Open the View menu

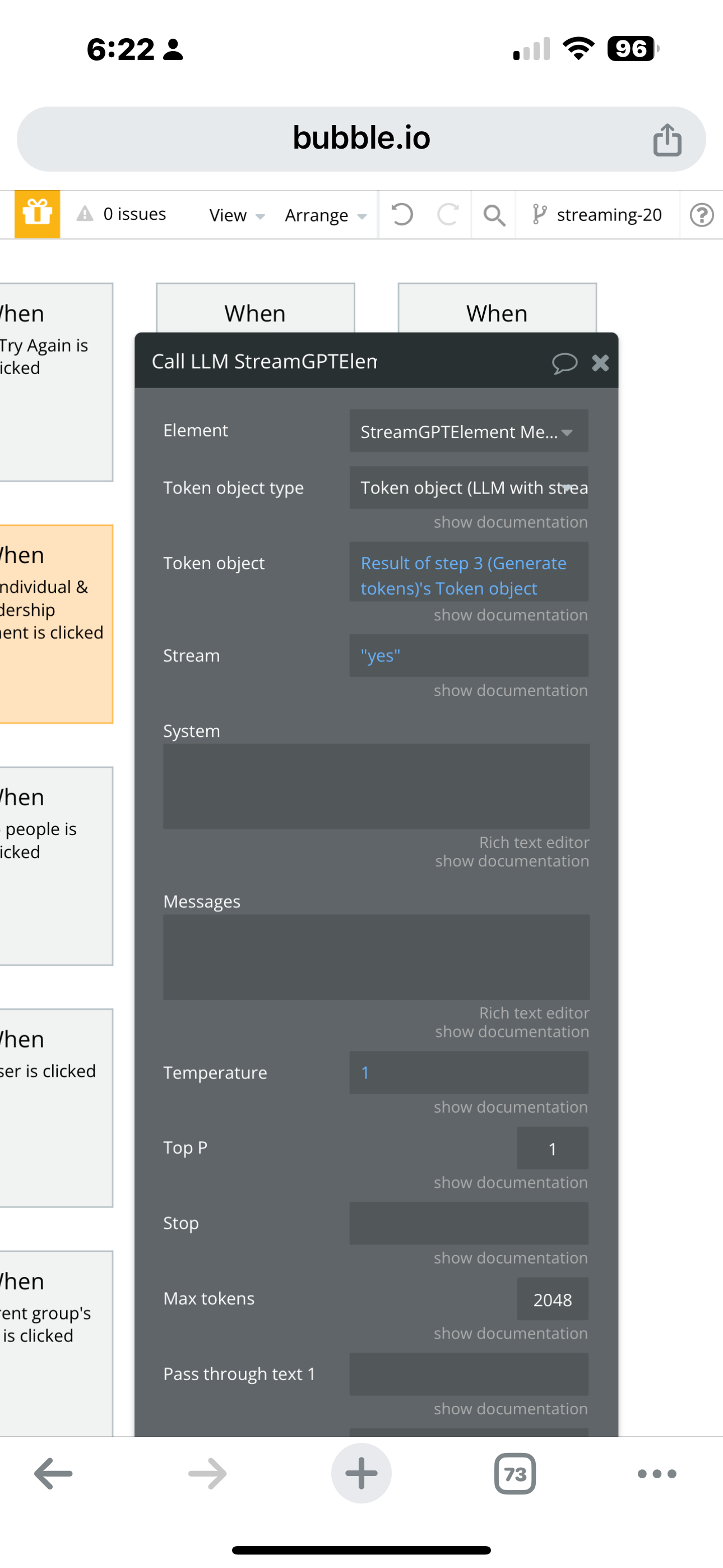tap(236, 215)
